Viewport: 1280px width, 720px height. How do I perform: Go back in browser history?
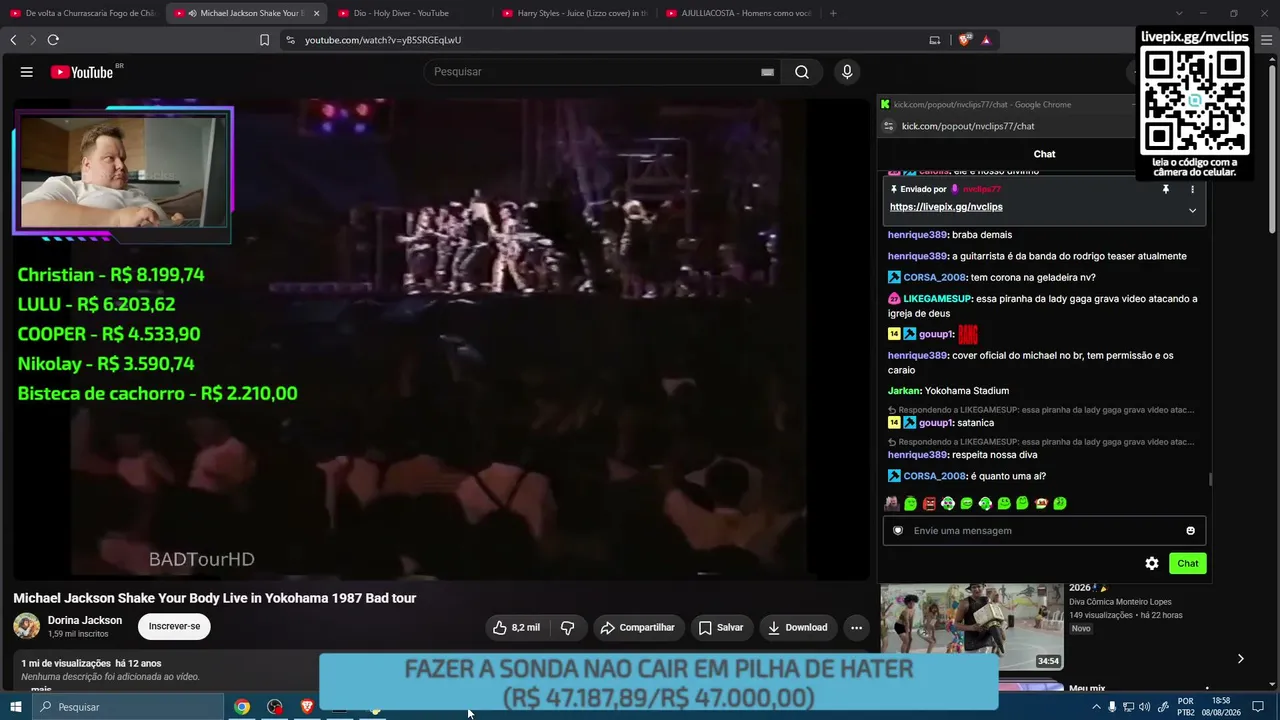(13, 40)
